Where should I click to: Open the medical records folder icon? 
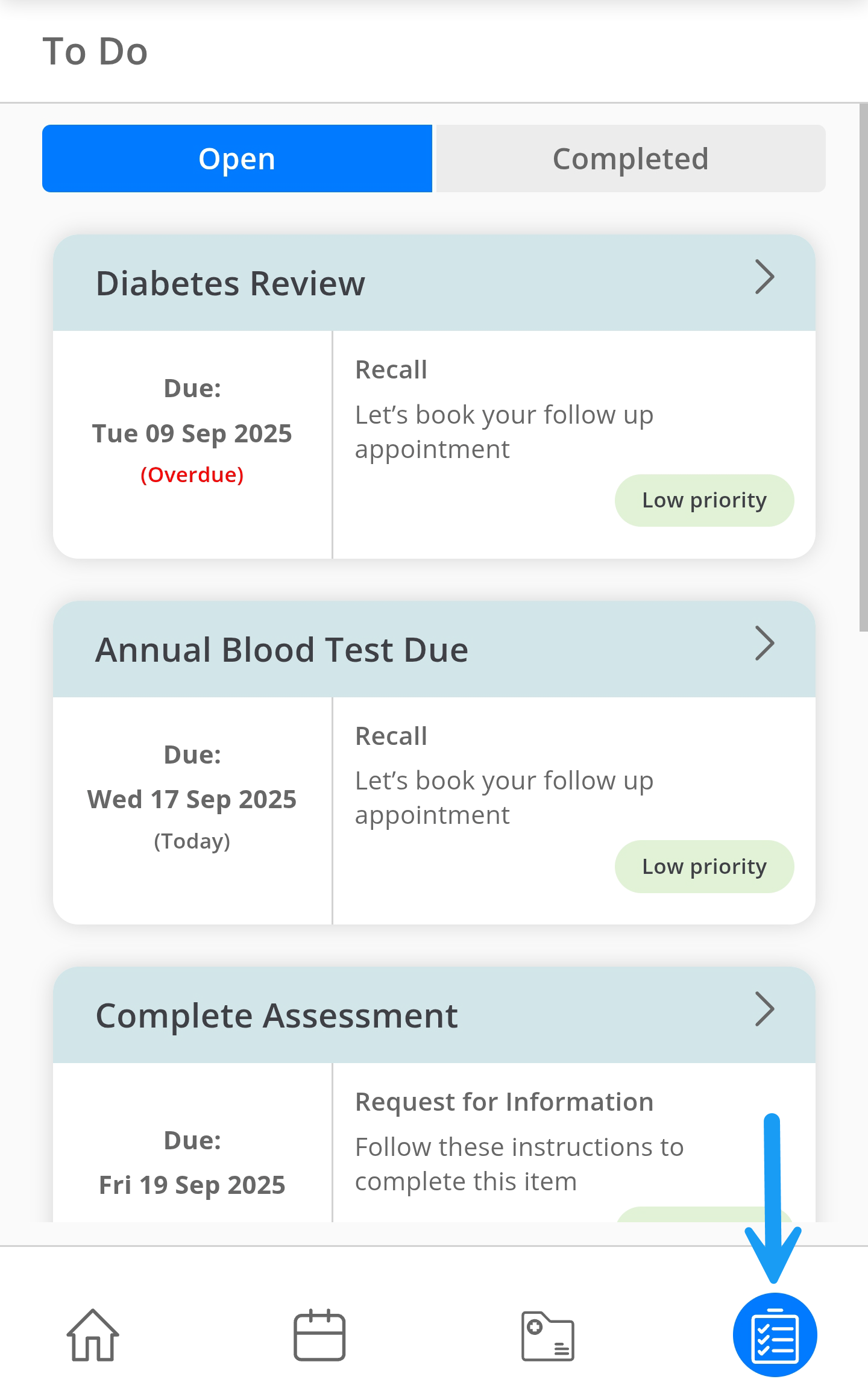(x=547, y=1336)
